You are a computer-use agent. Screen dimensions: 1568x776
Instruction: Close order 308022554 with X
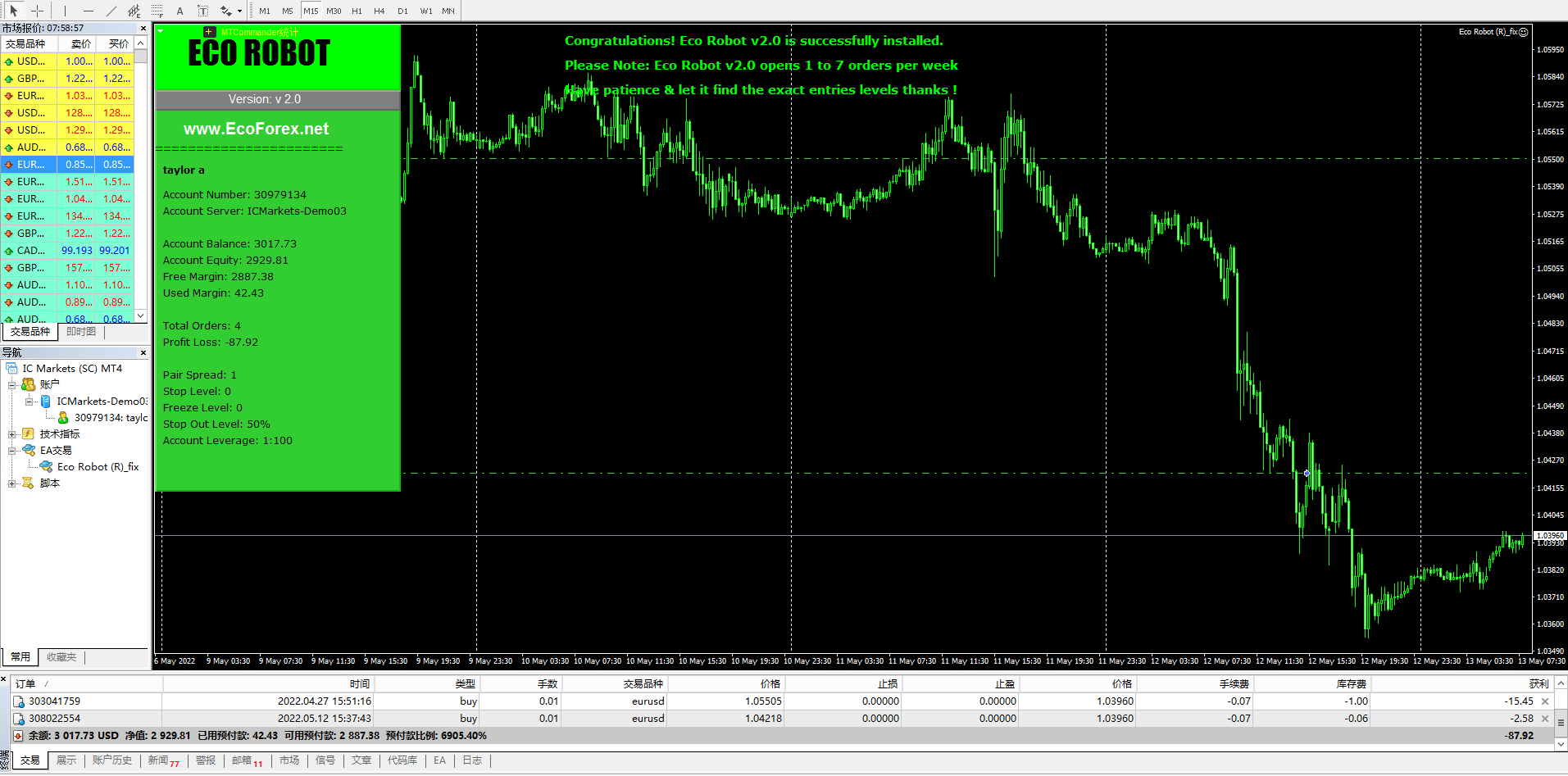[x=1545, y=719]
